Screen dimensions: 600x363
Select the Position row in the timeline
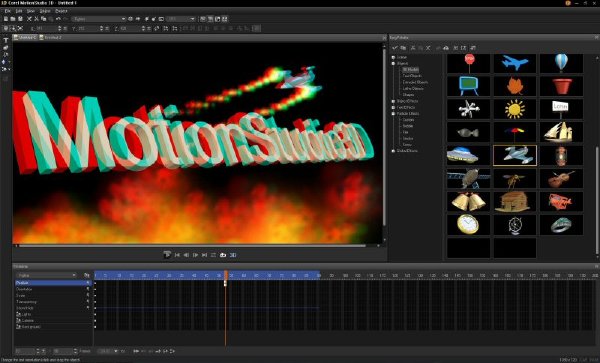click(x=53, y=283)
